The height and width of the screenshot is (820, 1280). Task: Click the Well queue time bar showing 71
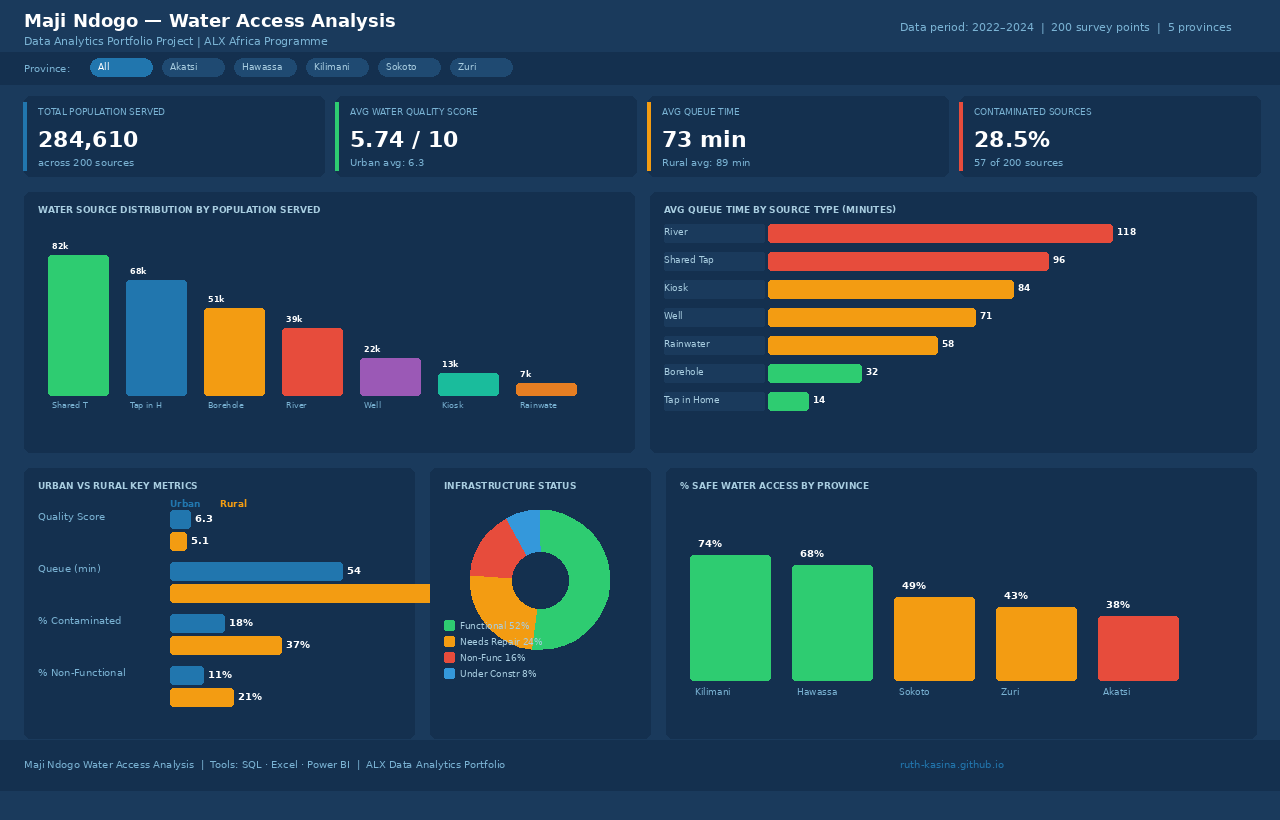[872, 317]
